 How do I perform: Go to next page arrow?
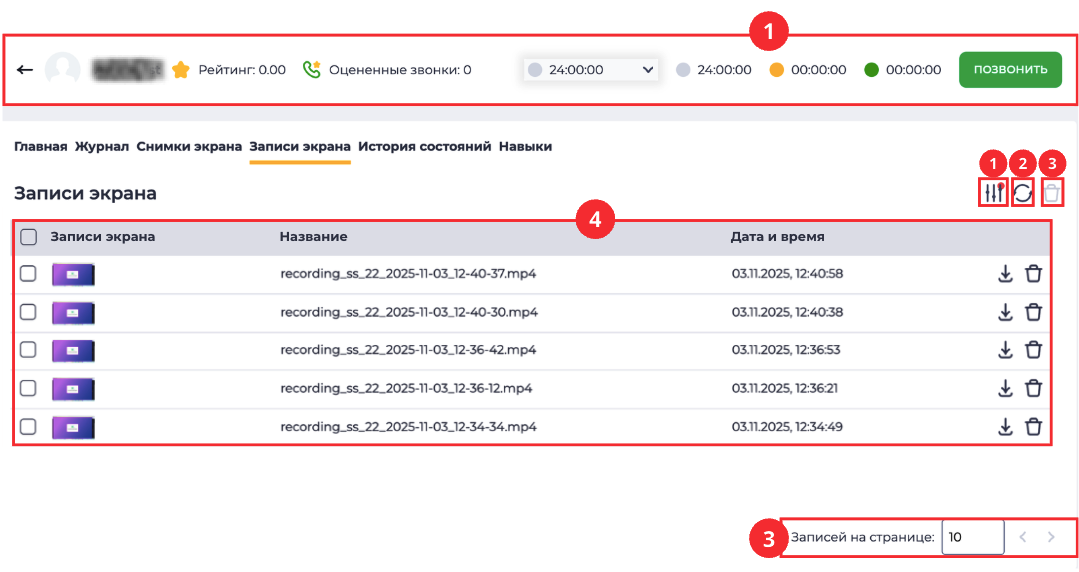coord(1051,537)
